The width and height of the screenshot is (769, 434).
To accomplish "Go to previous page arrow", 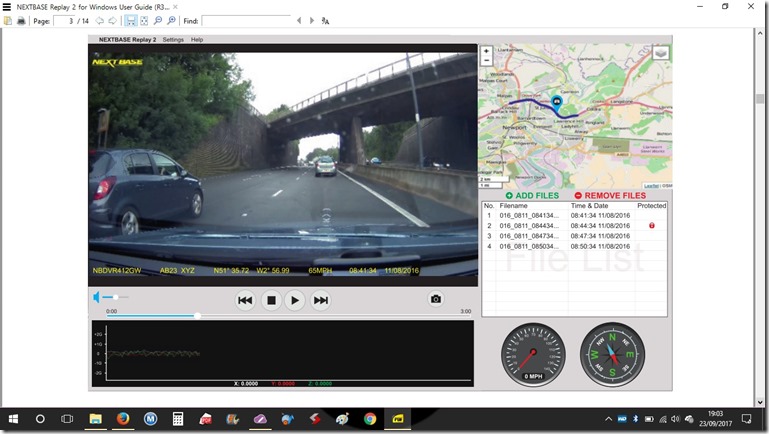I will click(x=100, y=21).
